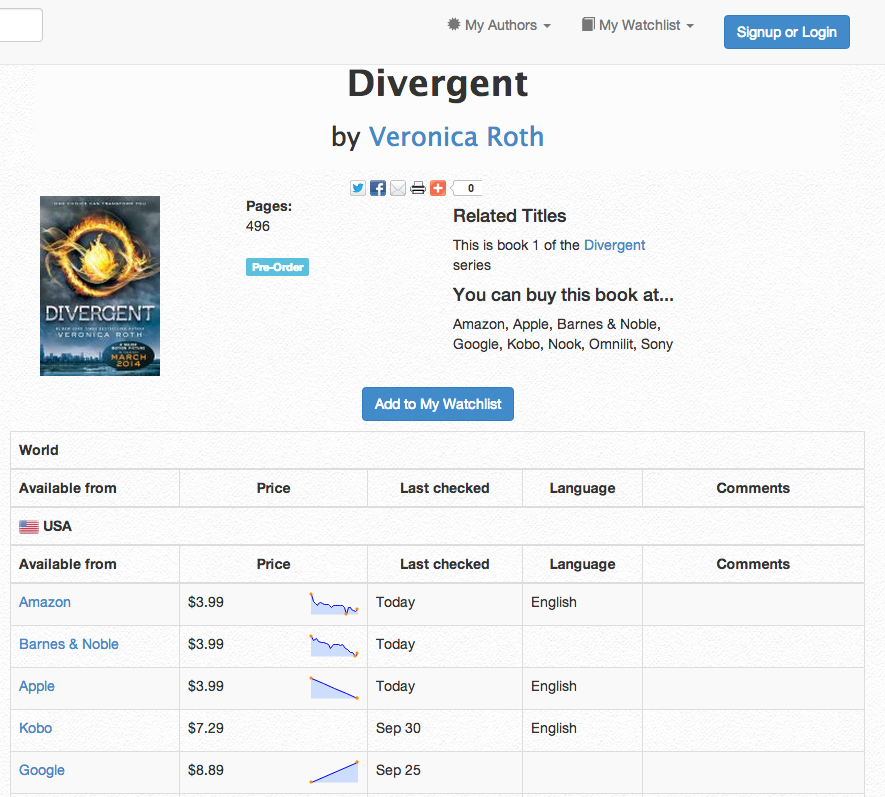Image resolution: width=885 pixels, height=797 pixels.
Task: Open the Amazon store link
Action: tap(45, 602)
